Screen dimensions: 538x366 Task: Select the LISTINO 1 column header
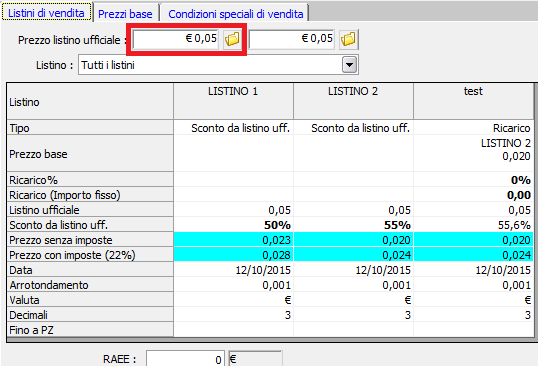click(233, 102)
